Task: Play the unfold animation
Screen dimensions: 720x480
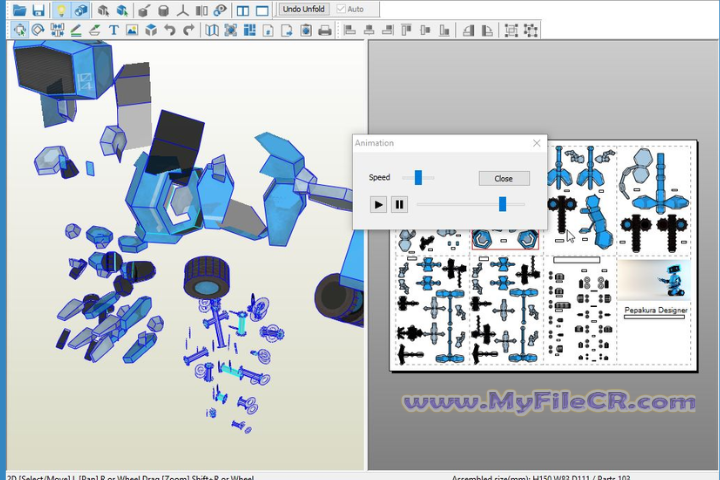Action: point(378,204)
